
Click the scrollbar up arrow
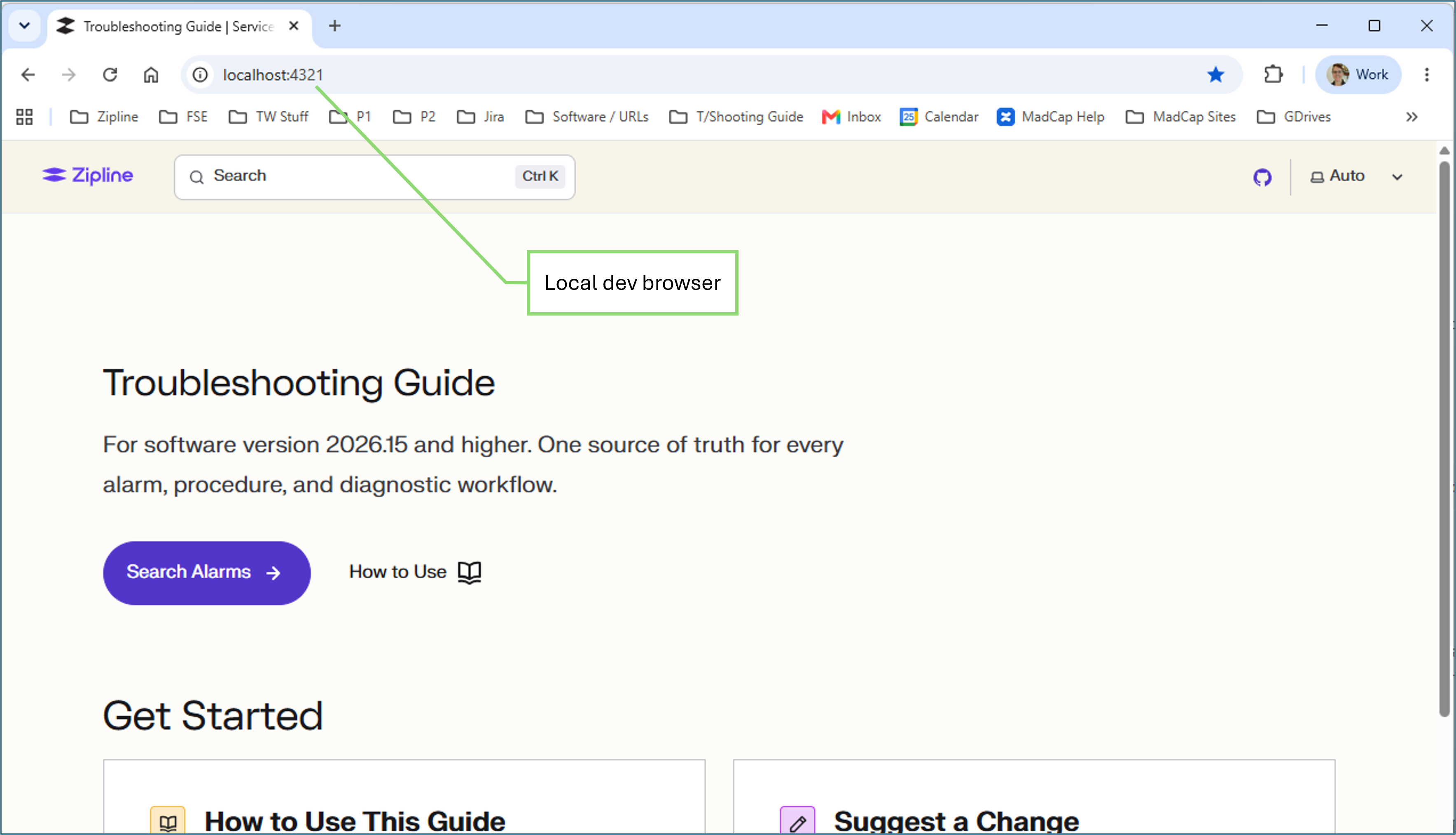(x=1444, y=150)
